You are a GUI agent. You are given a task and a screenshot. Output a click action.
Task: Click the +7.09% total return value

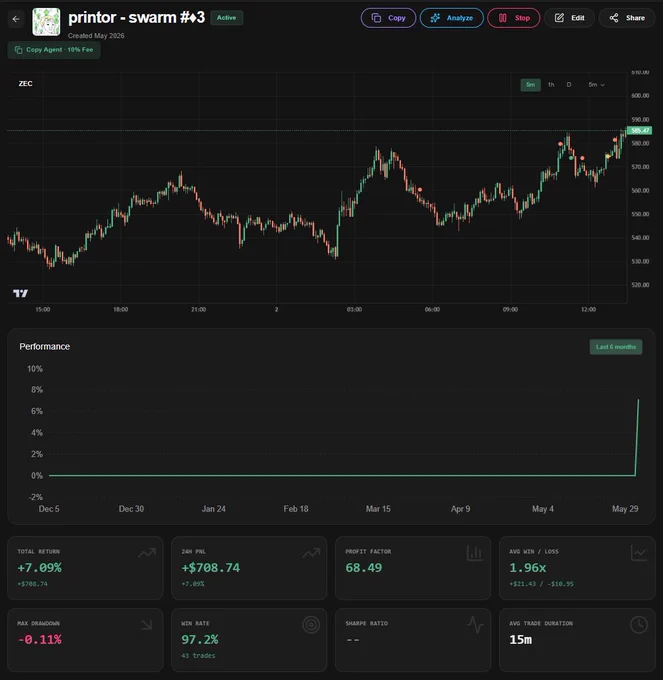click(x=39, y=568)
